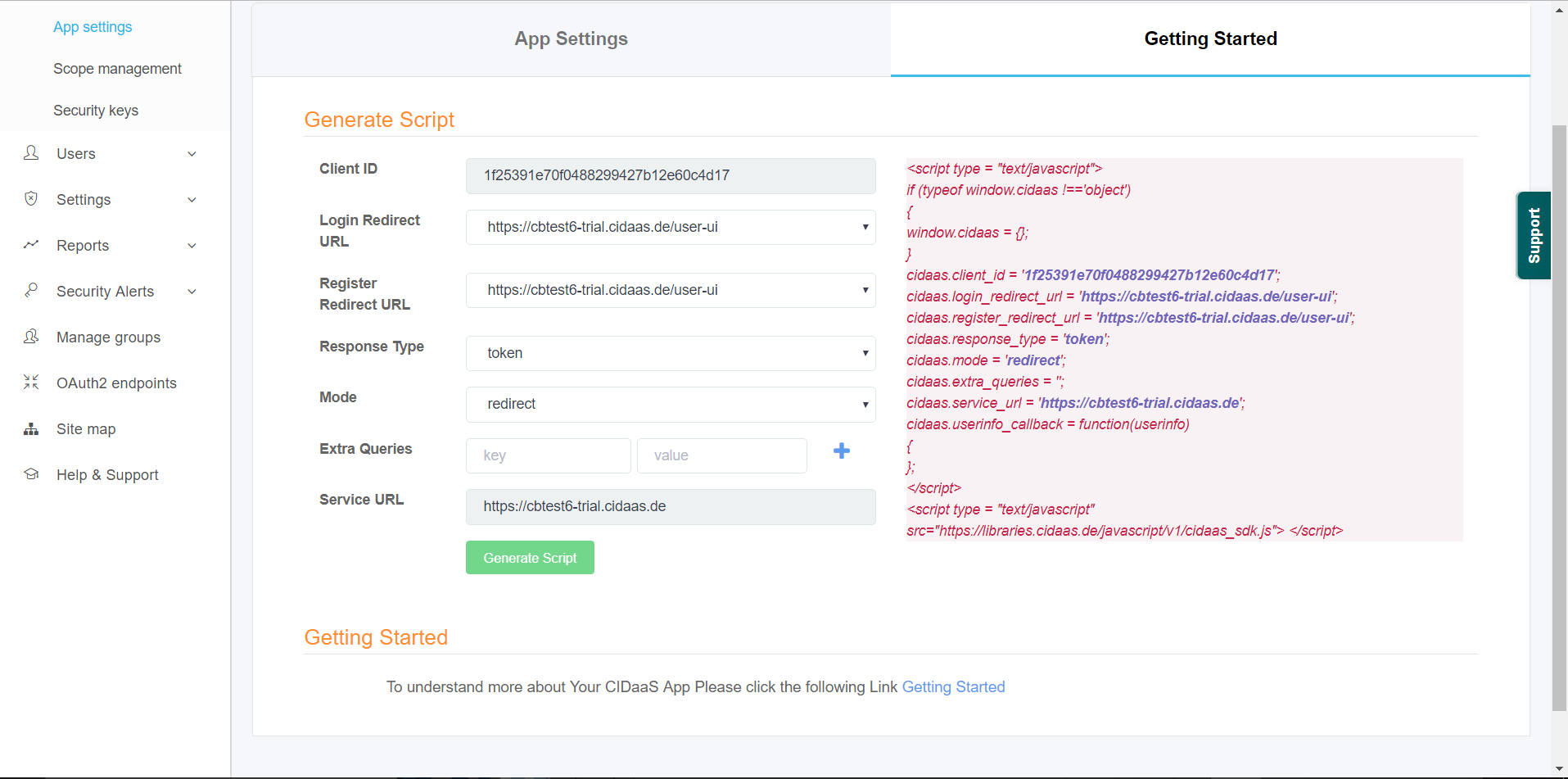Open the vertical Support side tab
The width and height of the screenshot is (1568, 779).
pyautogui.click(x=1534, y=235)
